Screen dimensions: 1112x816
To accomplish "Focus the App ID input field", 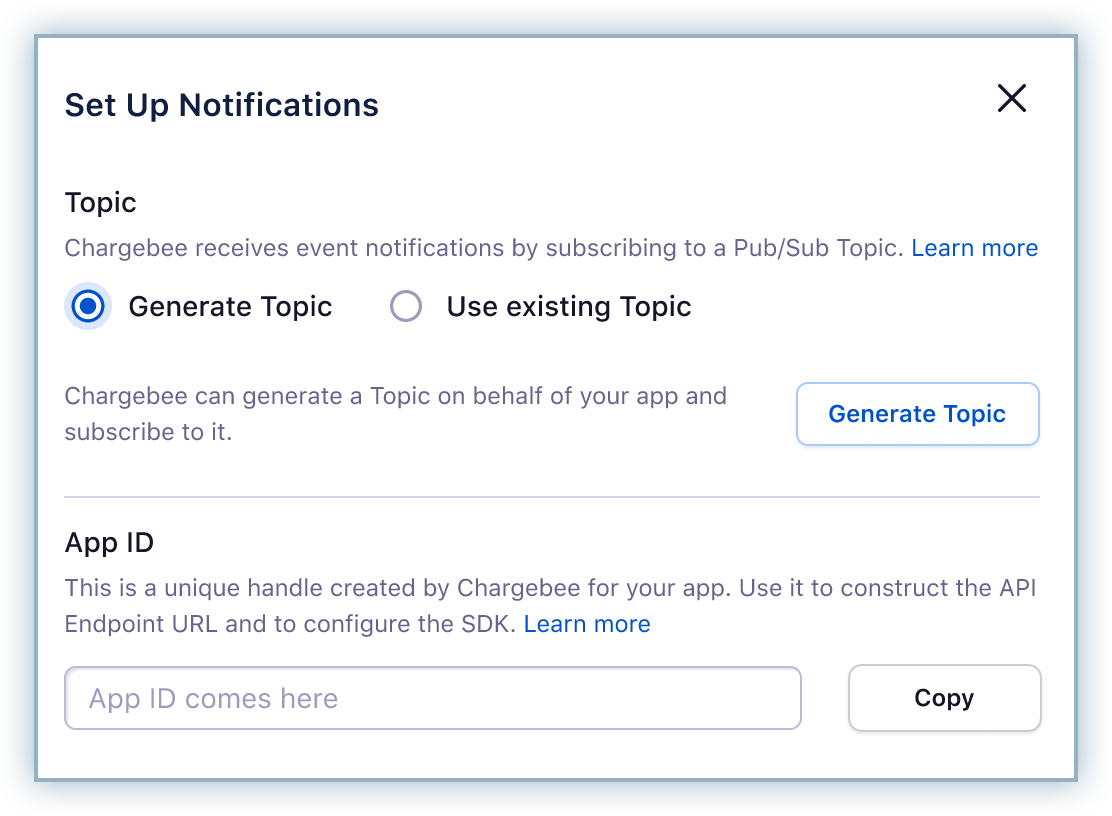I will pos(432,698).
